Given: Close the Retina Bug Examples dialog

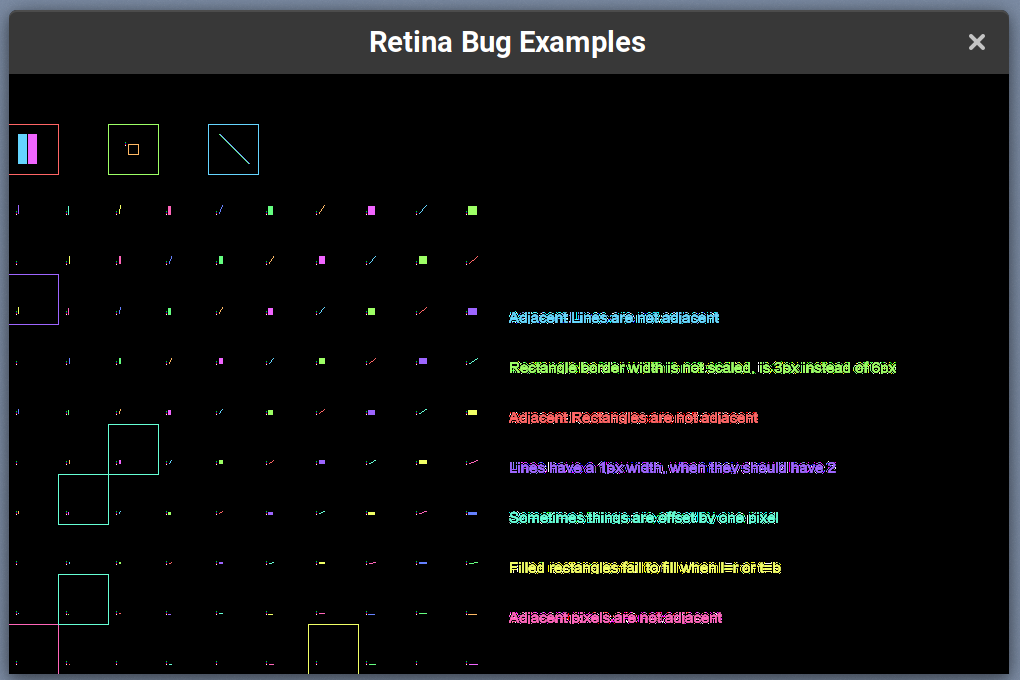Looking at the screenshot, I should coord(976,42).
